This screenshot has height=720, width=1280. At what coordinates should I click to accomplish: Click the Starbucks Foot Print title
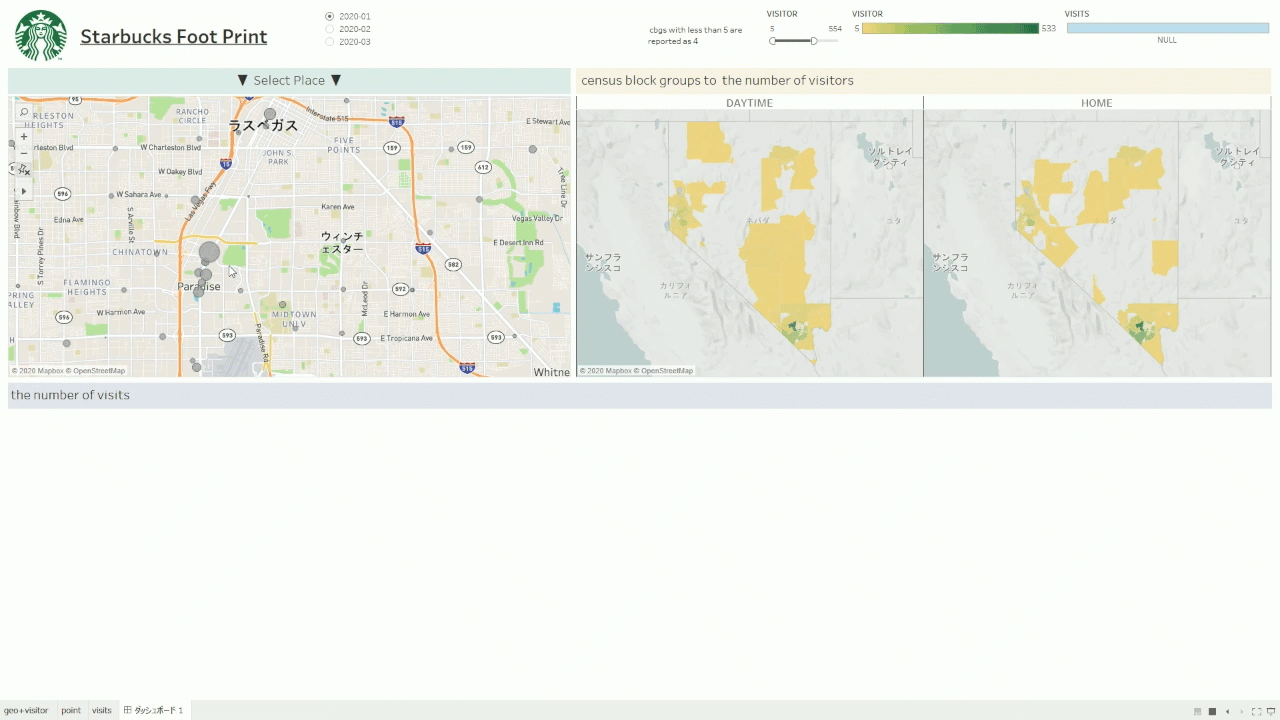174,37
